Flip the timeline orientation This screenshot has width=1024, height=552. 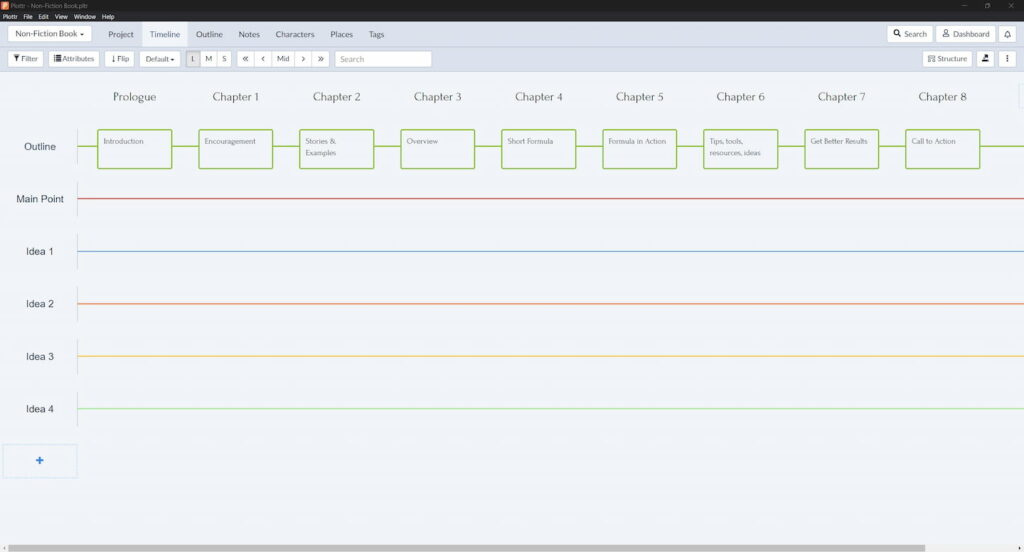119,59
